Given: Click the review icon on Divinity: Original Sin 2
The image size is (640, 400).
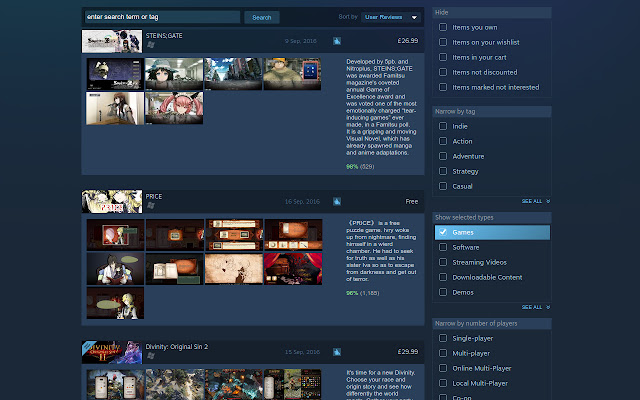Looking at the screenshot, I should coord(338,352).
